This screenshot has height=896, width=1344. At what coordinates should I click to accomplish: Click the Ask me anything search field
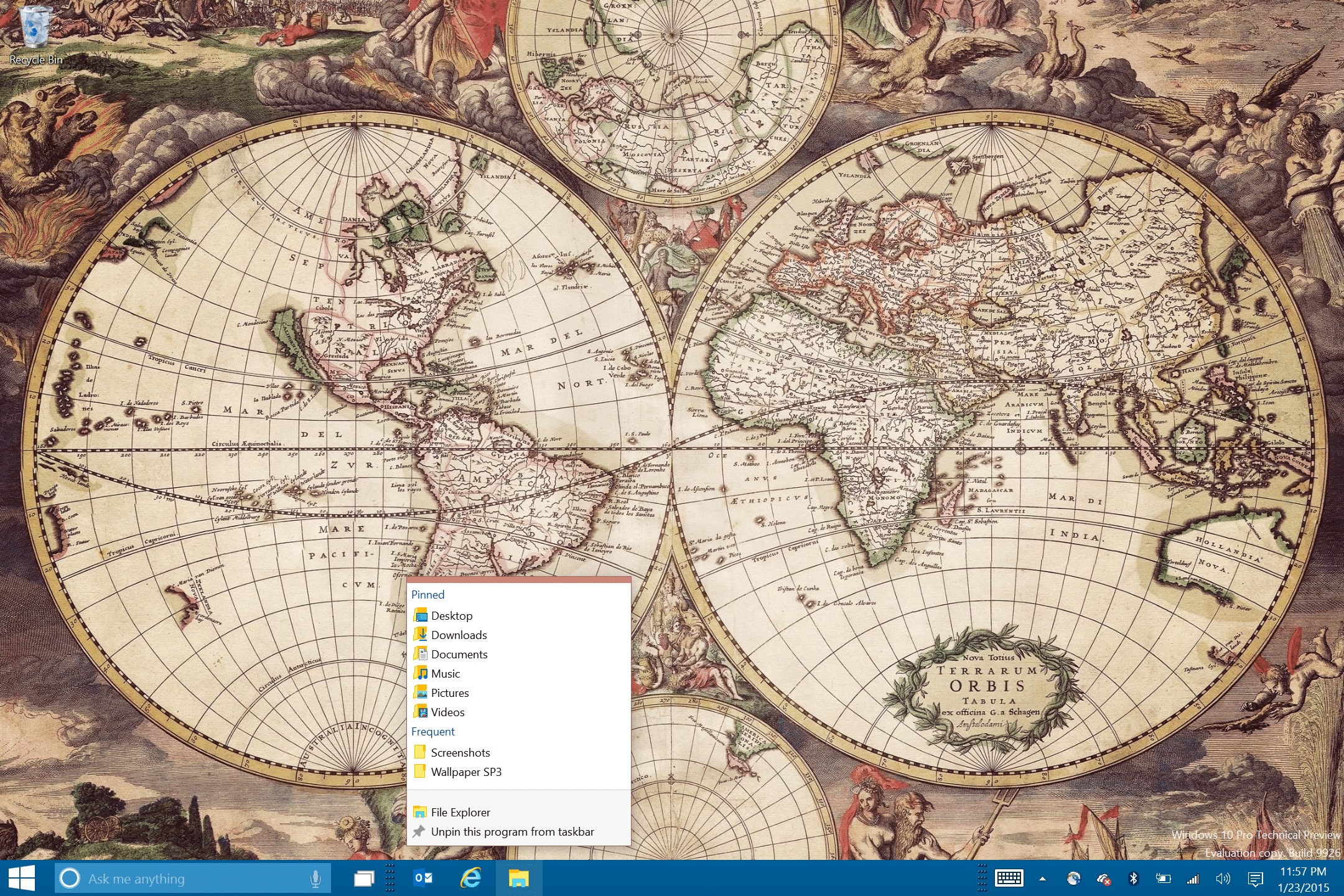pos(193,879)
